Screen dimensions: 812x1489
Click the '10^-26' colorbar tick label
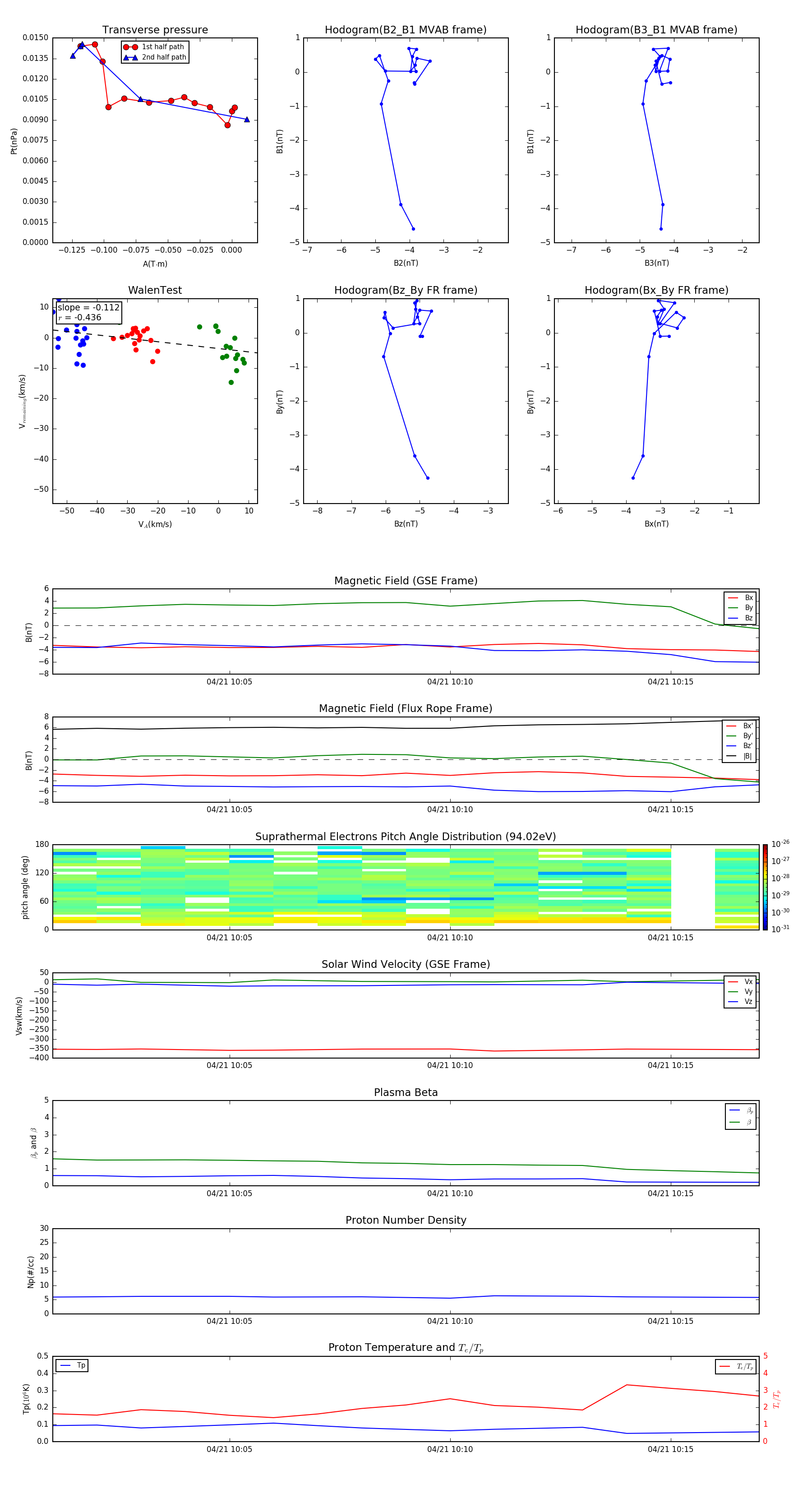click(x=780, y=844)
